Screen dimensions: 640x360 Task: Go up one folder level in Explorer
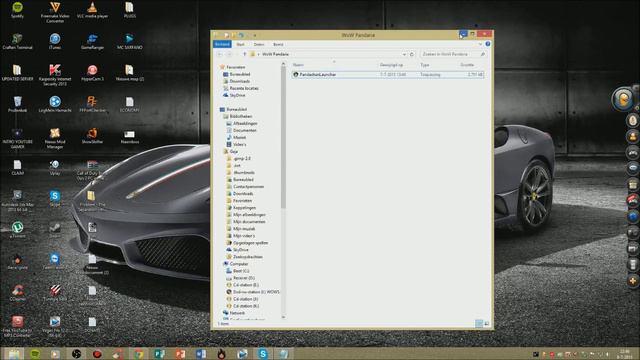(244, 54)
